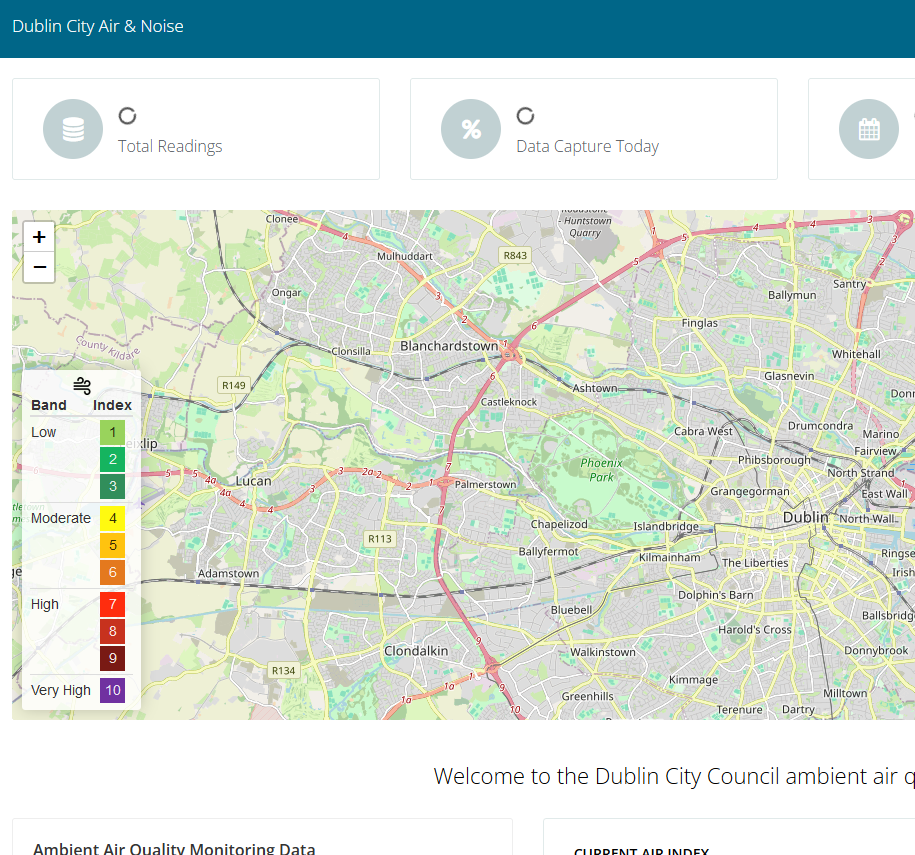Toggle the Moderate band filter in the legend
Image resolution: width=915 pixels, height=855 pixels.
[x=60, y=518]
